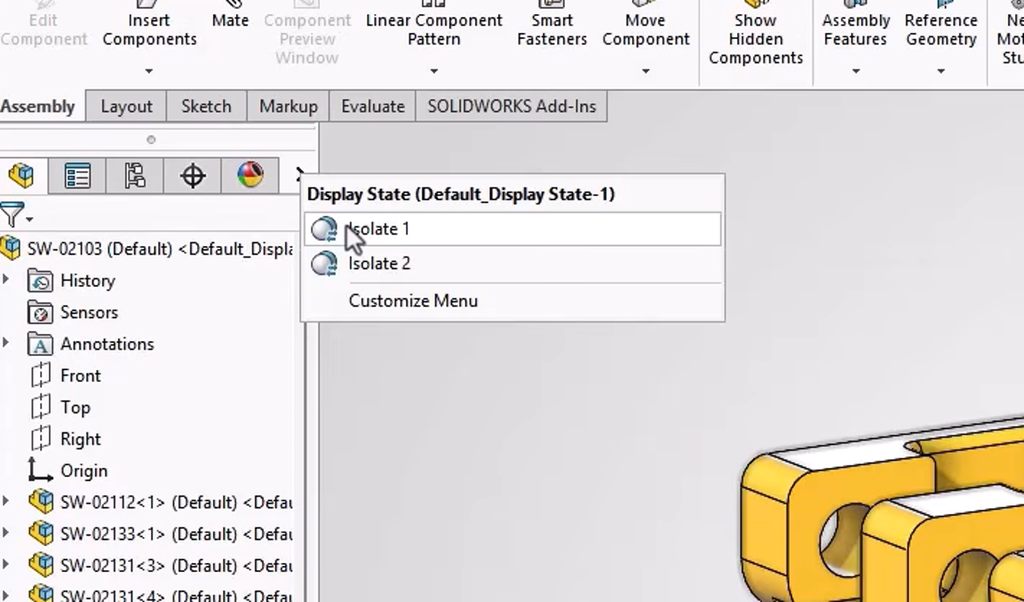
Task: Expand the SW-02133<1> component
Action: pos(6,533)
